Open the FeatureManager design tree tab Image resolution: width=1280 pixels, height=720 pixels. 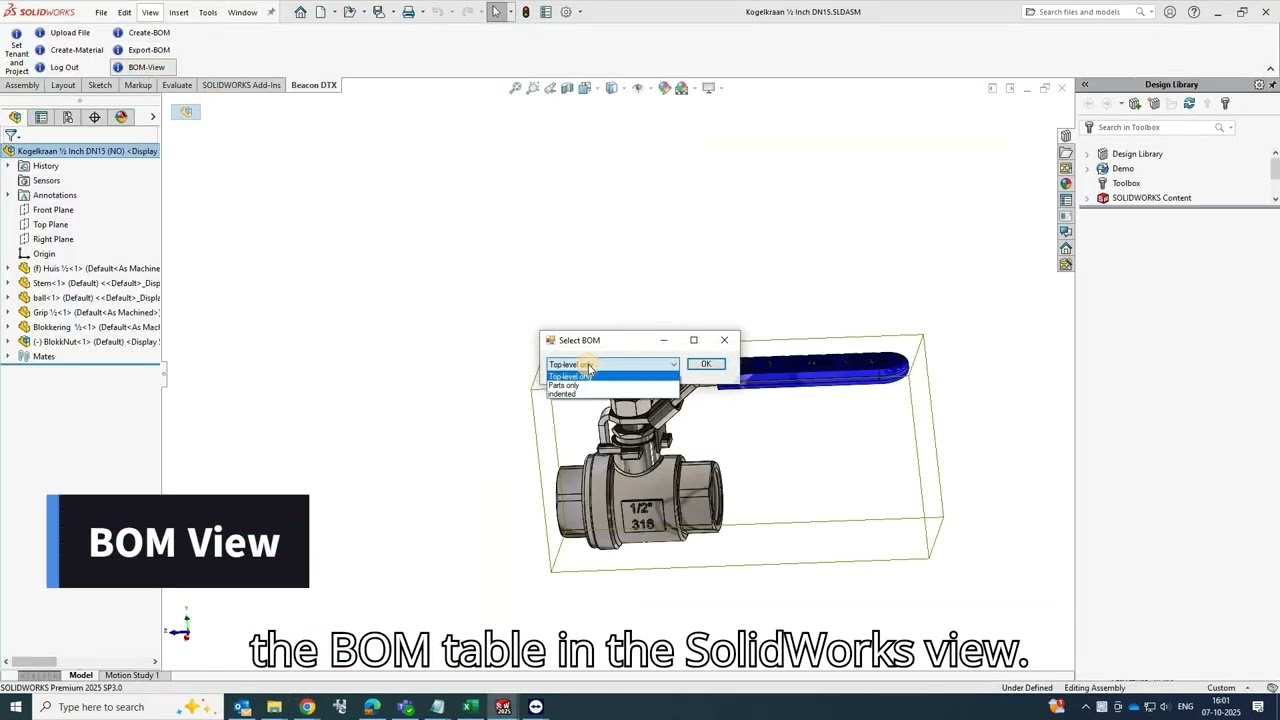click(x=15, y=117)
